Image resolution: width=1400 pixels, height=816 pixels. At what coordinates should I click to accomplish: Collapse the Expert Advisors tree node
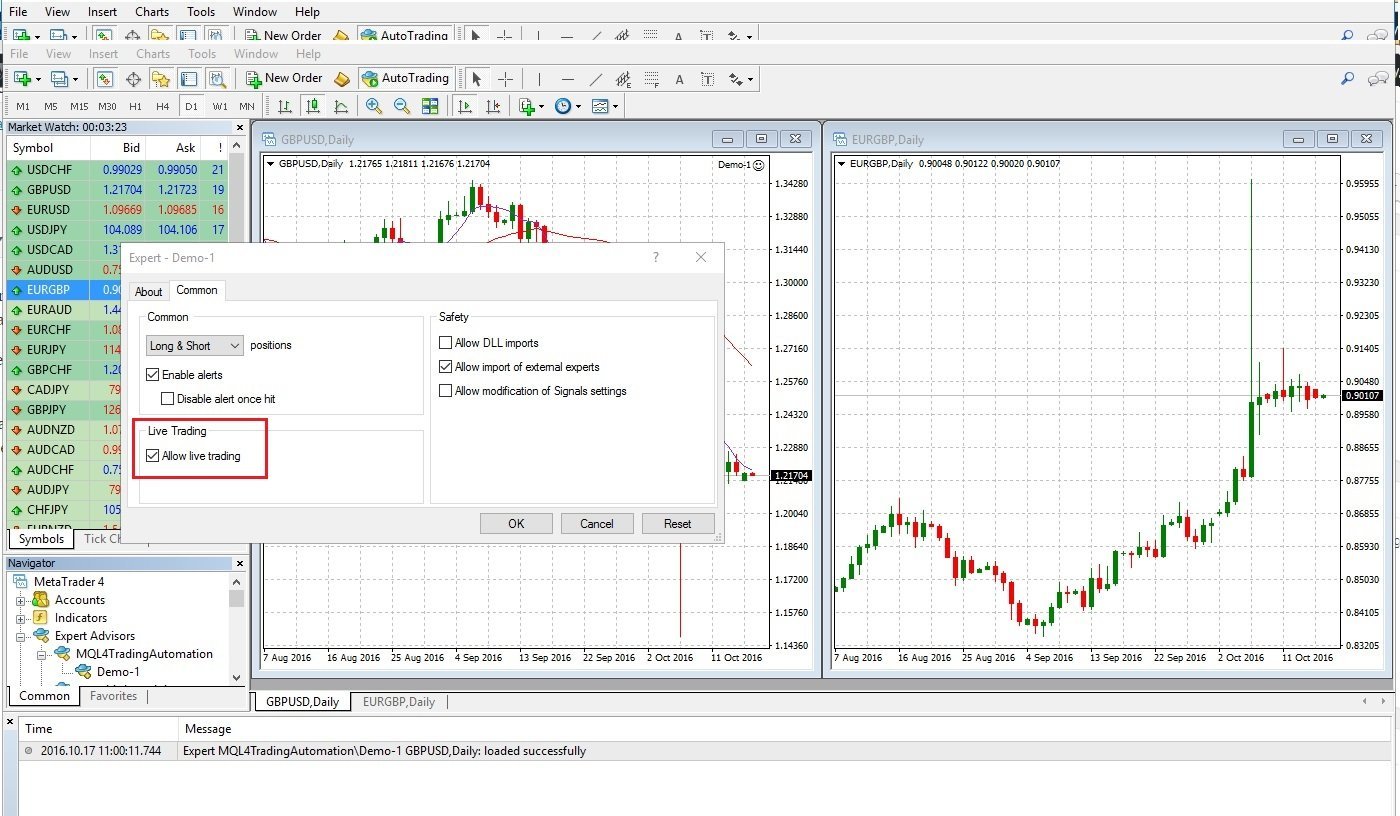[x=20, y=636]
